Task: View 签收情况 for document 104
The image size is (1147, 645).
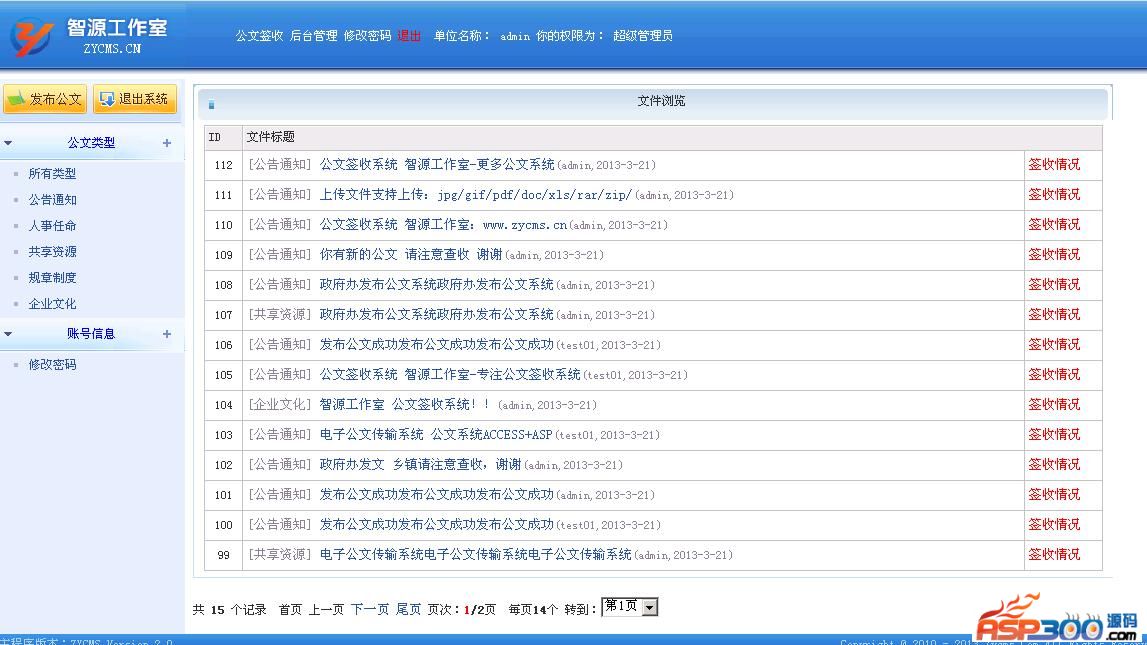Action: tap(1054, 404)
